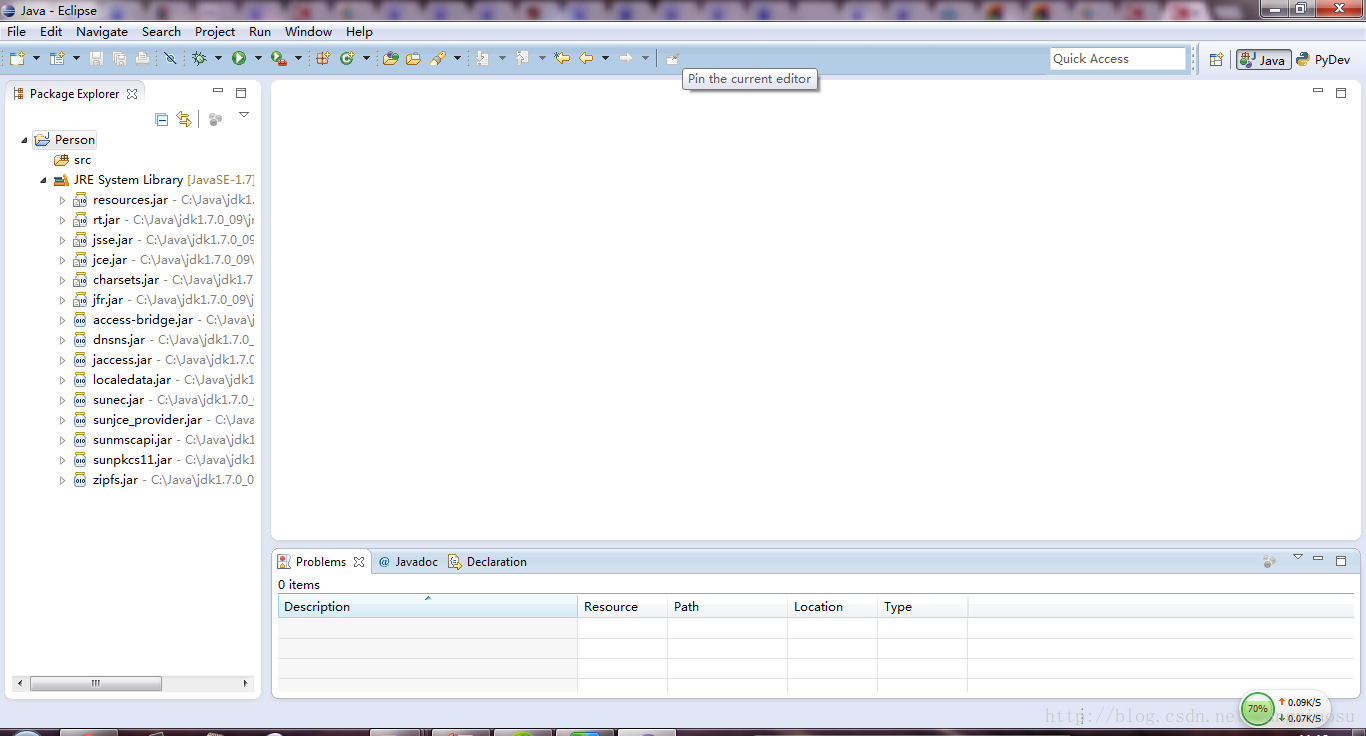
Task: Open the Problems view menu triangle
Action: pos(1297,557)
